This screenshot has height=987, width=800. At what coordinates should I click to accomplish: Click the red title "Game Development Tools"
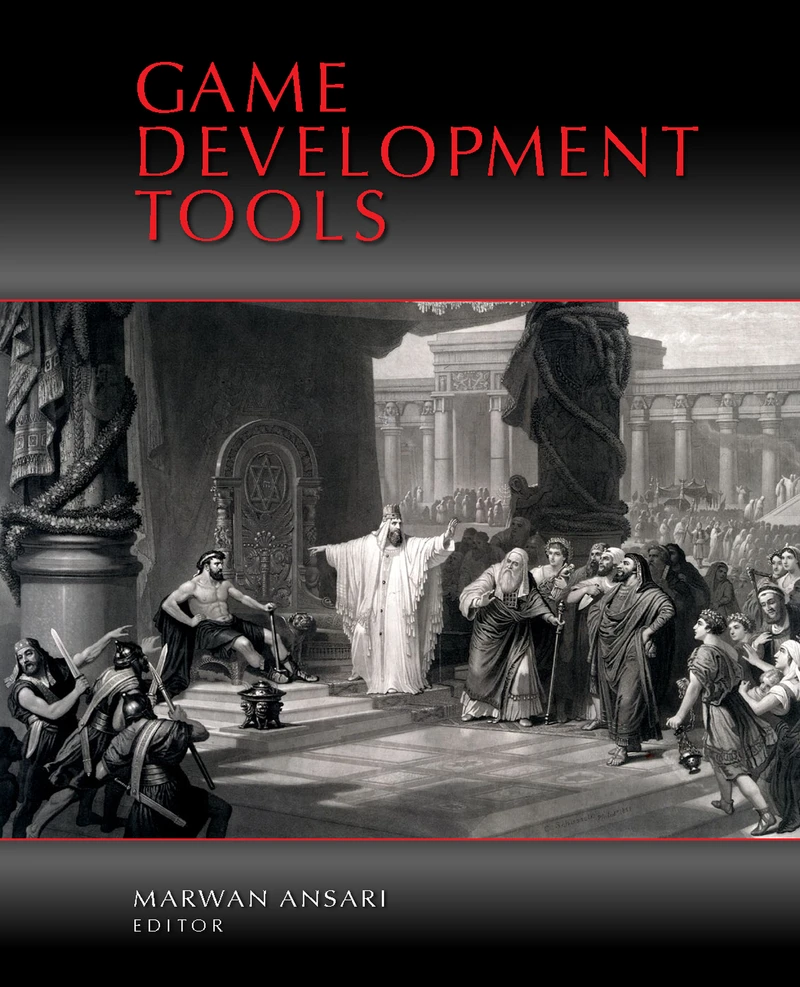417,152
